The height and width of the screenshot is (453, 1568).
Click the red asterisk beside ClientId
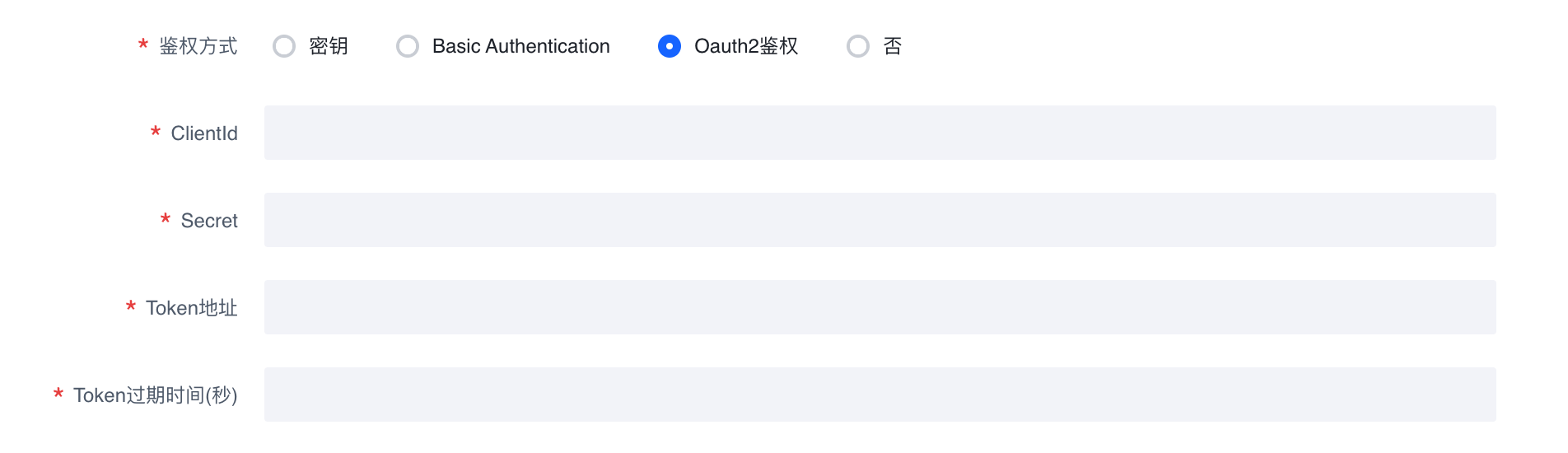[156, 132]
